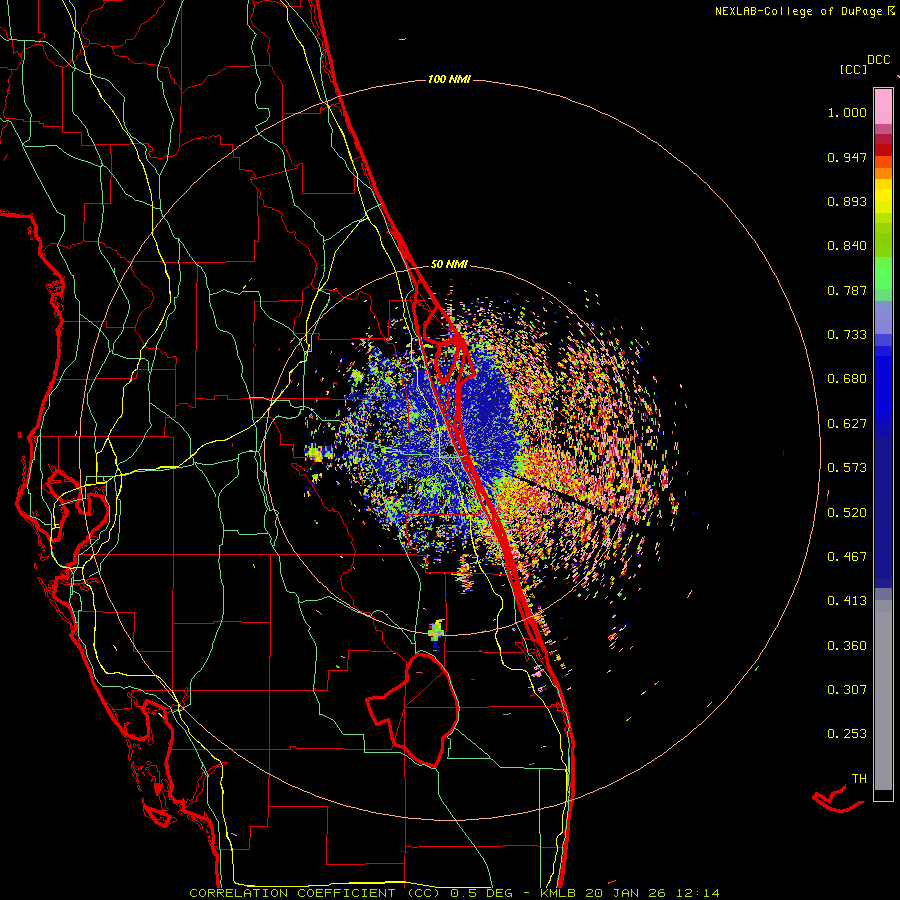This screenshot has height=900, width=900.
Task: Select the 0.520 legend value
Action: point(847,513)
